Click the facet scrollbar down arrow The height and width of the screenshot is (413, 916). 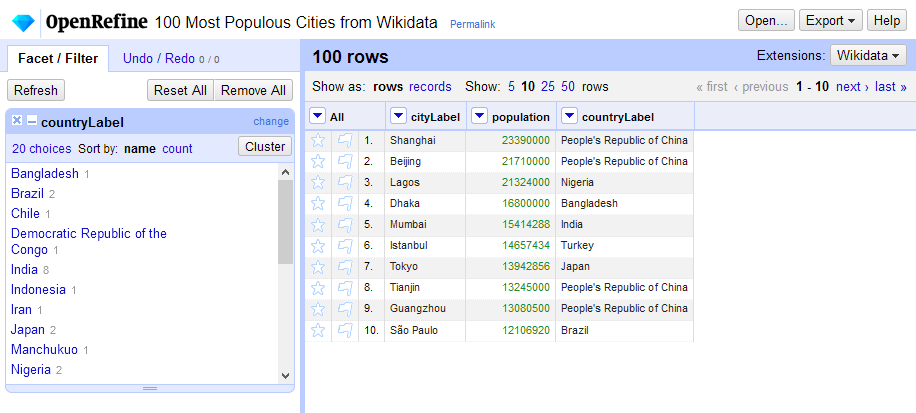pyautogui.click(x=286, y=376)
